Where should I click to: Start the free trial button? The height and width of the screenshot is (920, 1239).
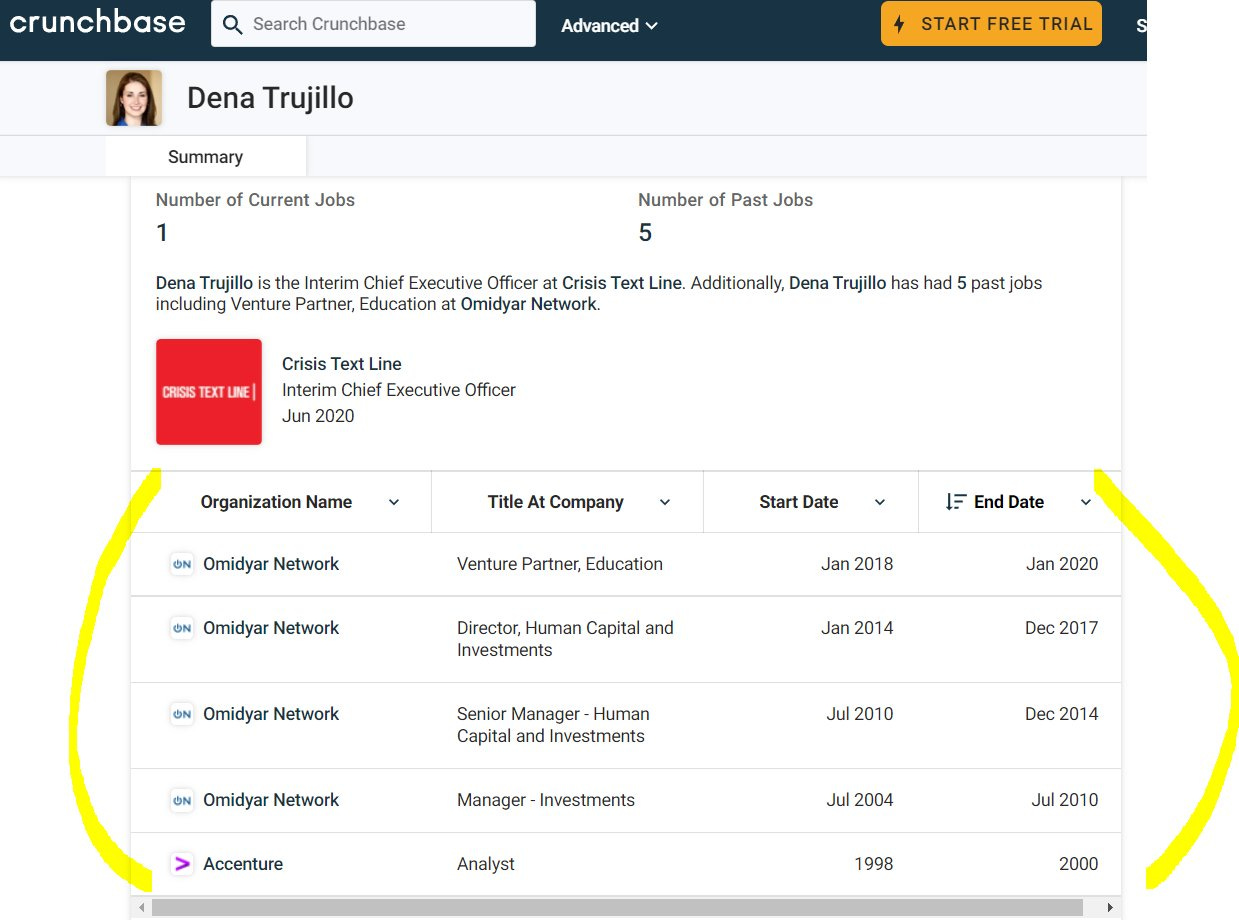(x=991, y=24)
